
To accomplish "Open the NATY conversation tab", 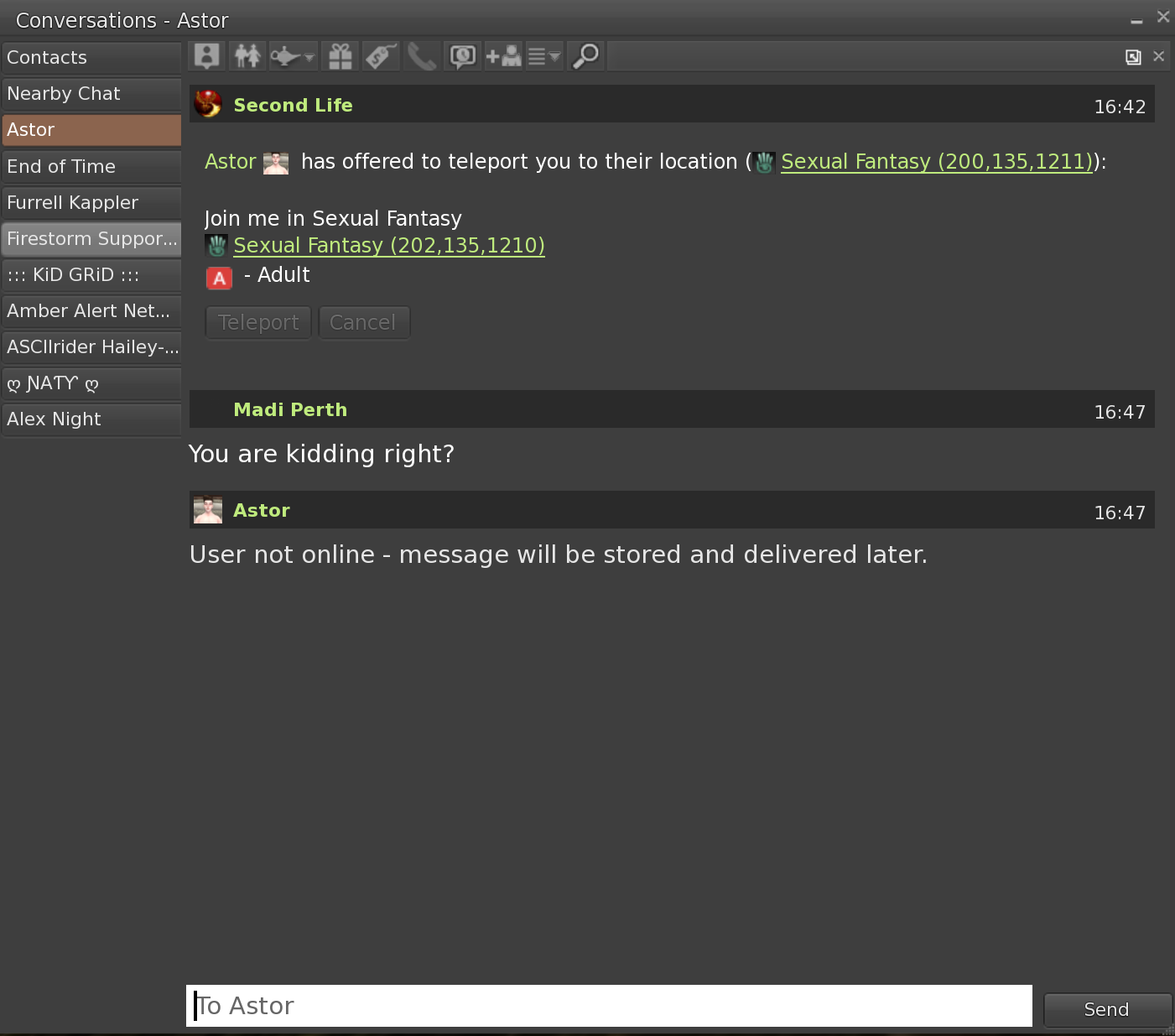I will [91, 383].
